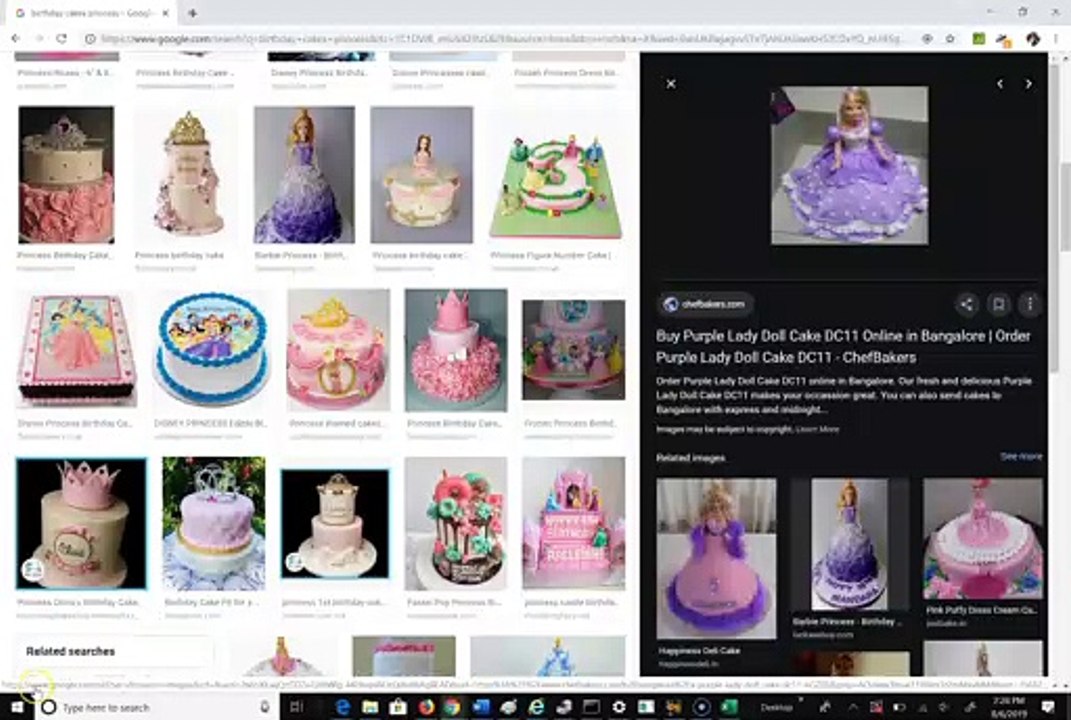Select the Pink Puffy Dress Cream Cake related image
Screen dimensions: 1071x720
click(x=983, y=538)
